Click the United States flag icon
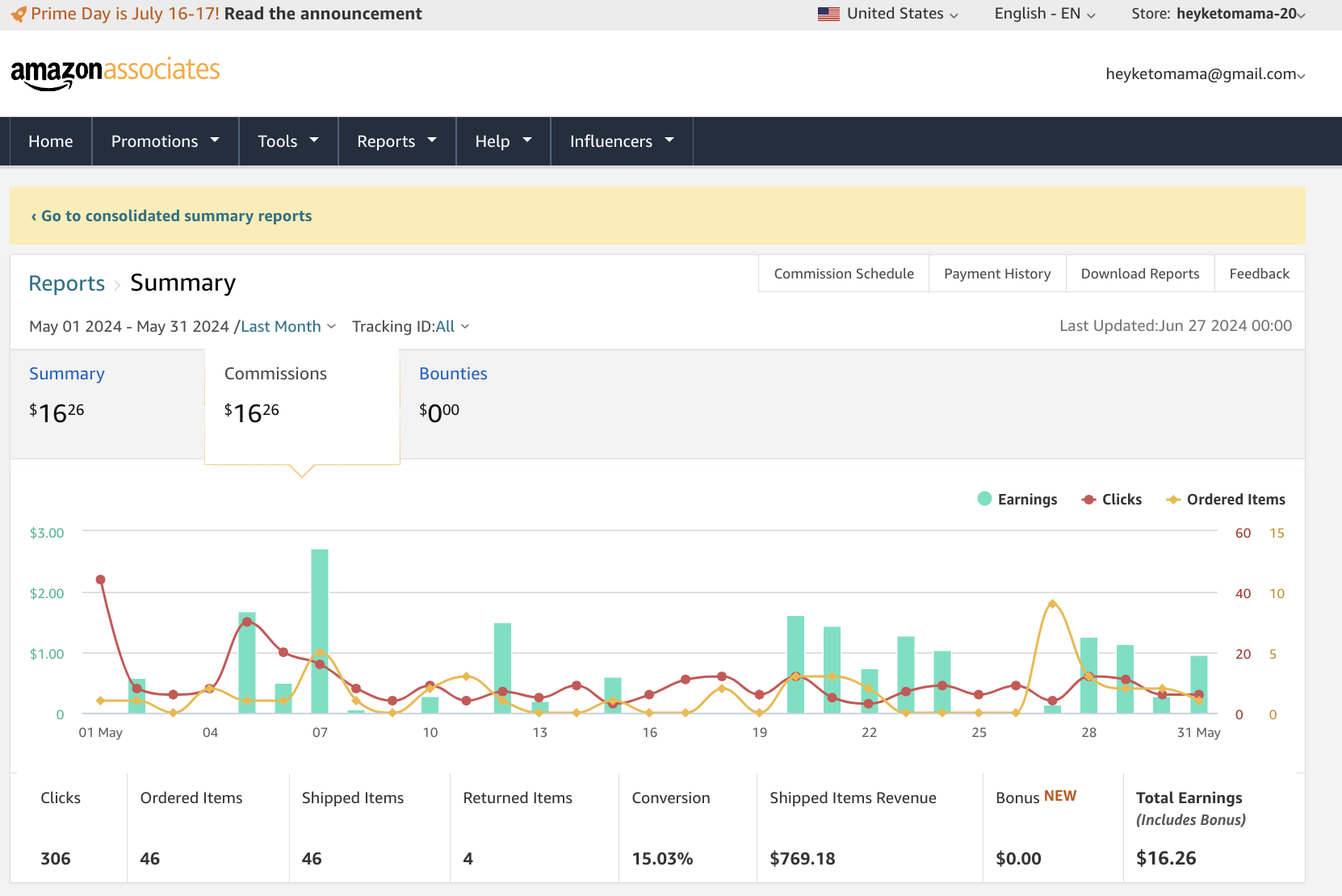1342x896 pixels. coord(828,14)
